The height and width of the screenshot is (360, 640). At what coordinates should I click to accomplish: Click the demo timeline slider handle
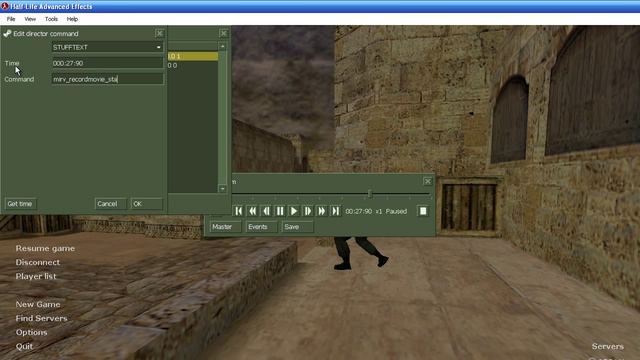pyautogui.click(x=370, y=193)
